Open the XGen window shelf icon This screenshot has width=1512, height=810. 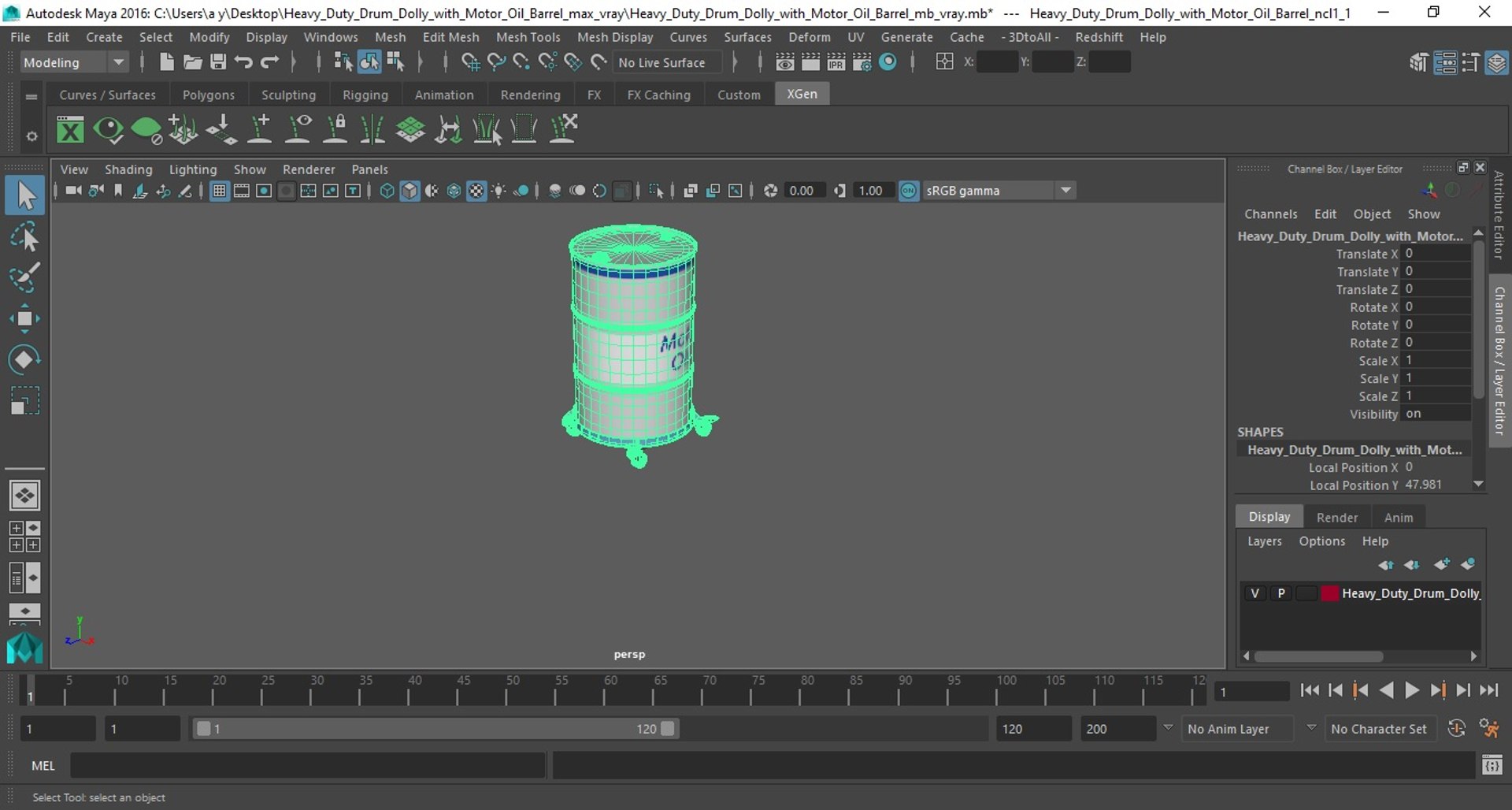click(x=70, y=129)
